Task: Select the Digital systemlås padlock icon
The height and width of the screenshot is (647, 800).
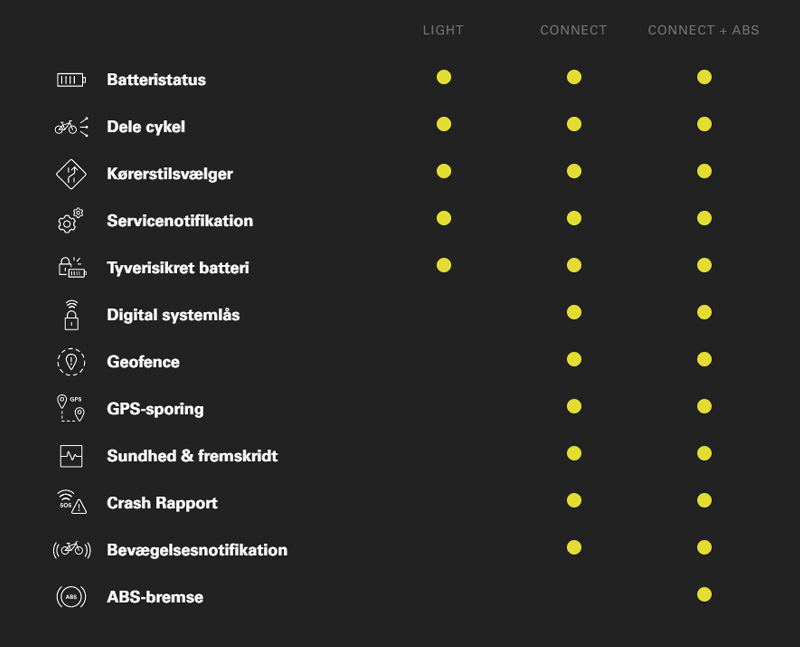Action: pyautogui.click(x=71, y=315)
